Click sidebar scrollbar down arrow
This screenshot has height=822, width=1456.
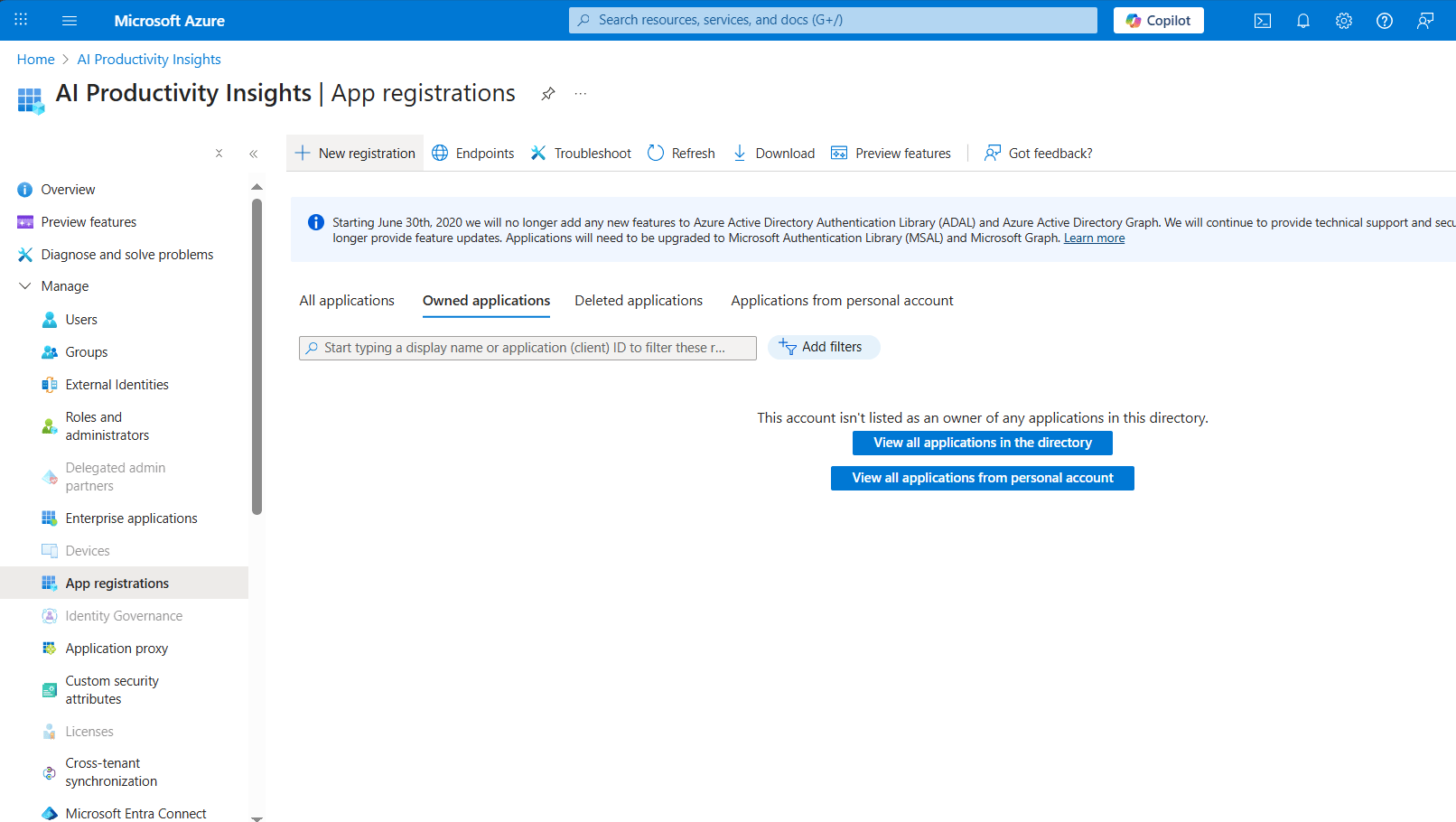[257, 818]
